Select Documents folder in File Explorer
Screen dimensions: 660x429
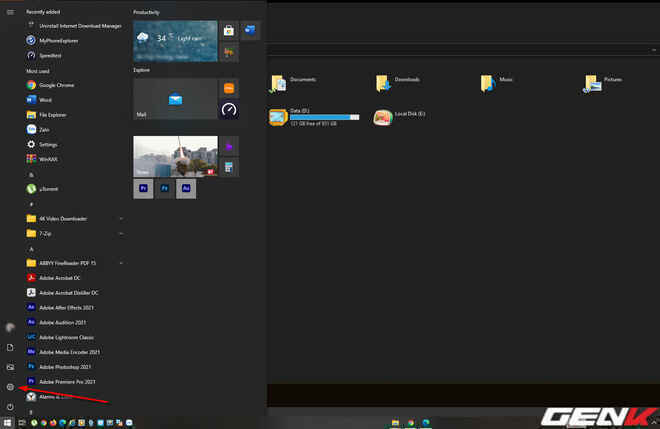coord(294,83)
